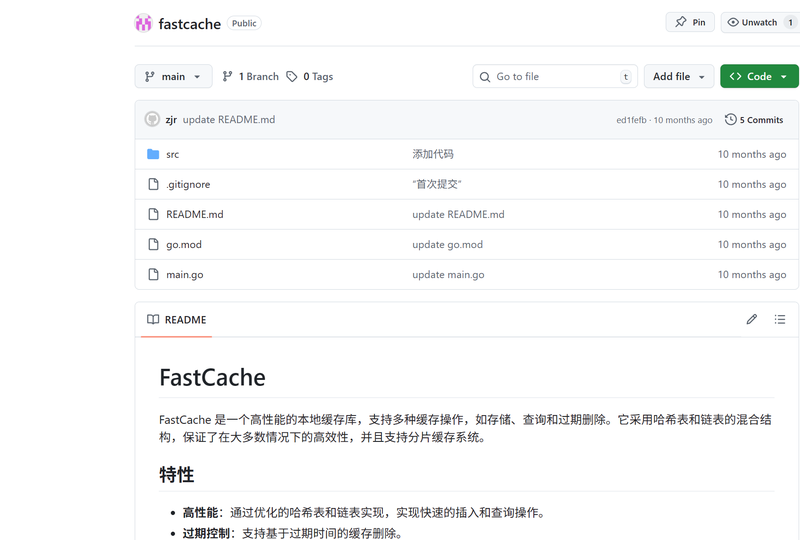The width and height of the screenshot is (800, 540).
Task: Click the pencil edit README icon
Action: [x=752, y=319]
